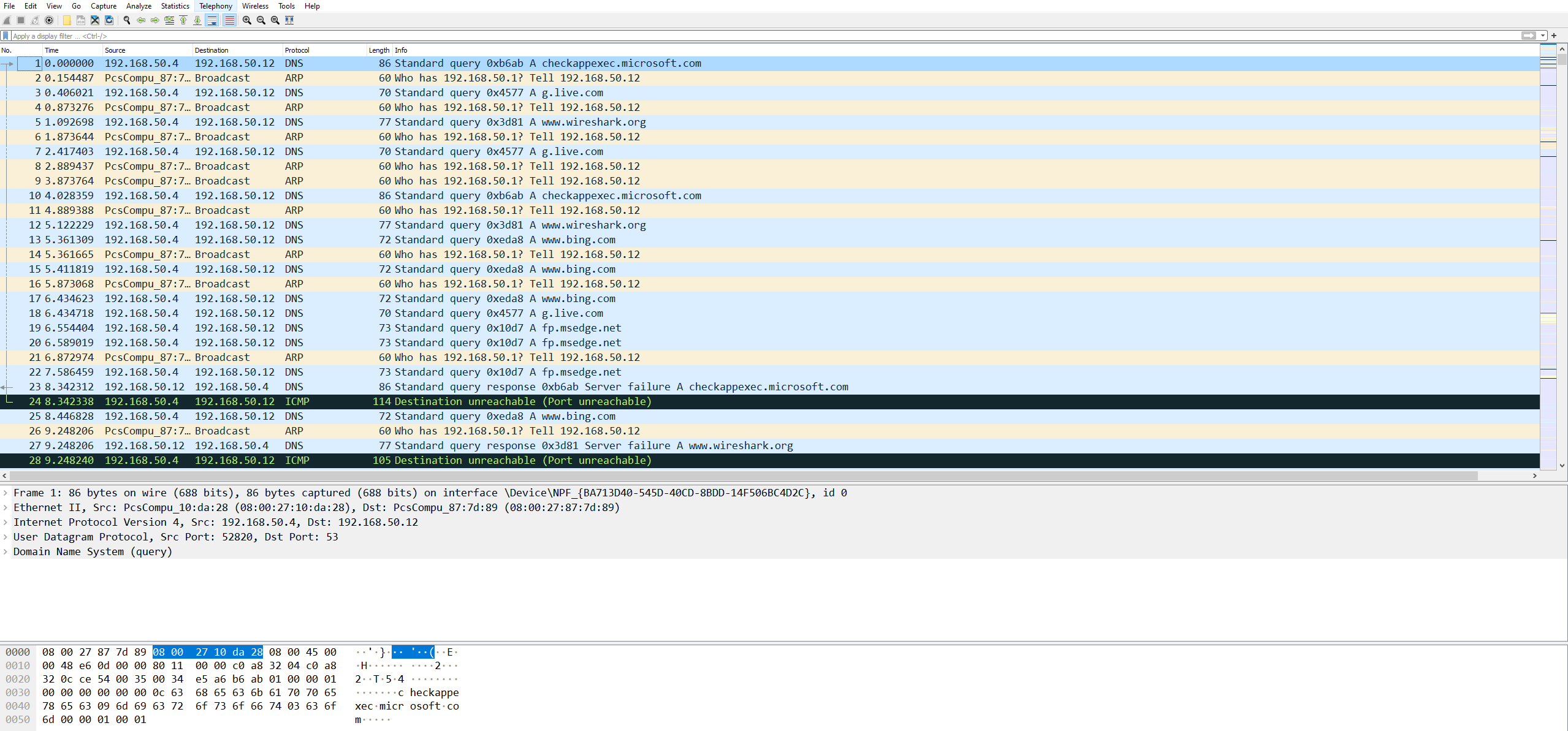Toggle auto-scroll in live capture
1568x731 pixels.
tap(212, 20)
